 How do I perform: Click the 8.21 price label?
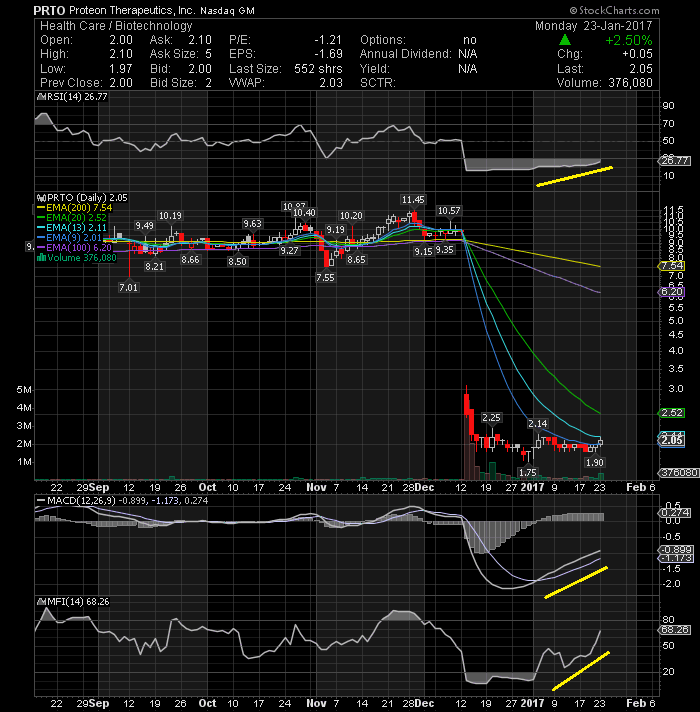click(154, 267)
